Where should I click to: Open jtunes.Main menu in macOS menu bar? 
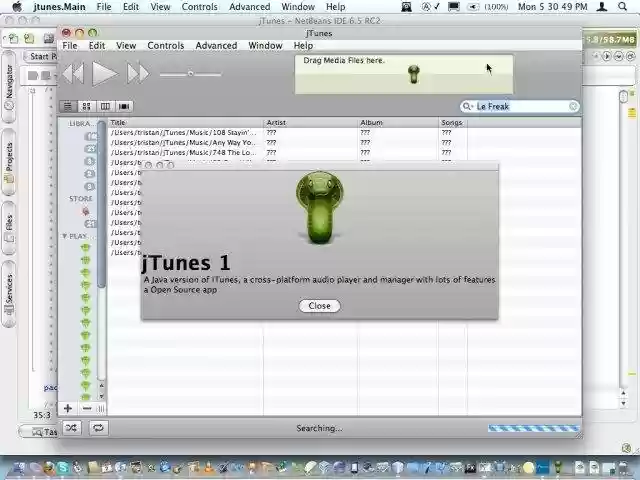tap(60, 7)
